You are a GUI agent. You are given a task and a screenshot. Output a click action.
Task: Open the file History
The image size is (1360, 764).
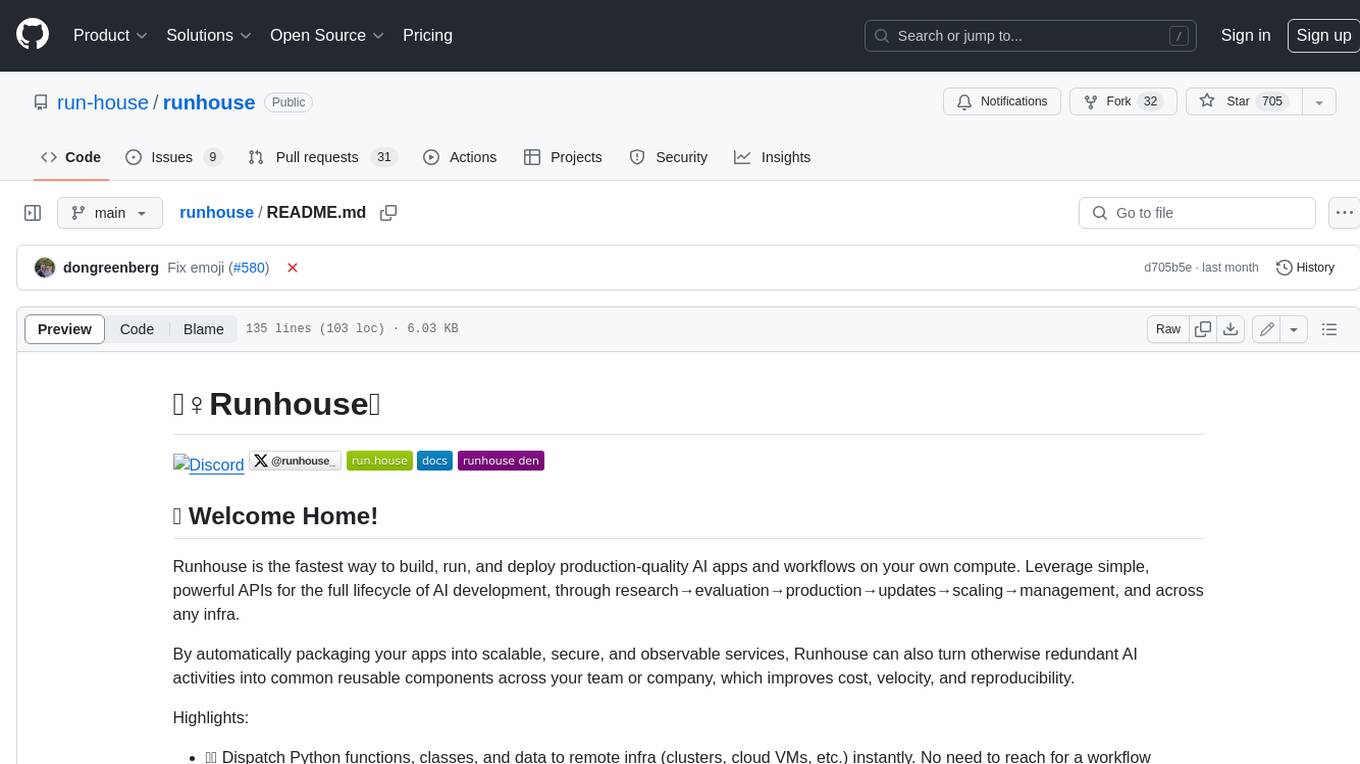point(1305,268)
